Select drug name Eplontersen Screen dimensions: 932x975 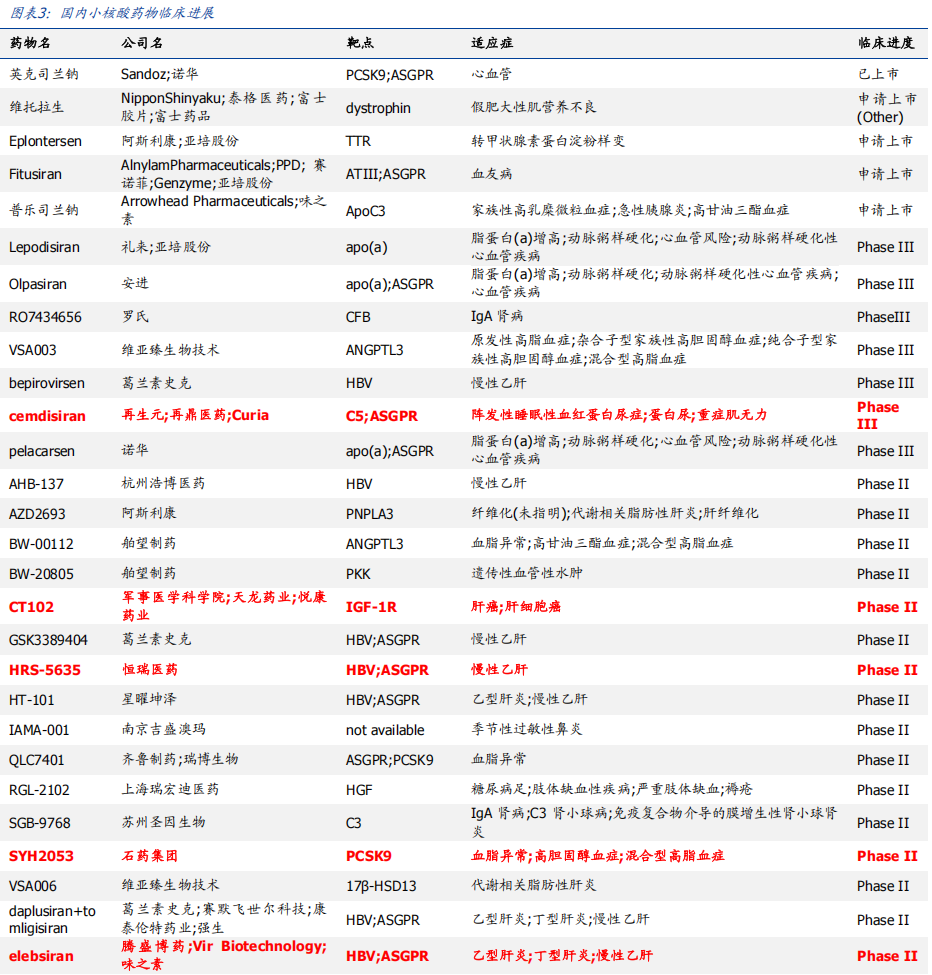point(45,141)
